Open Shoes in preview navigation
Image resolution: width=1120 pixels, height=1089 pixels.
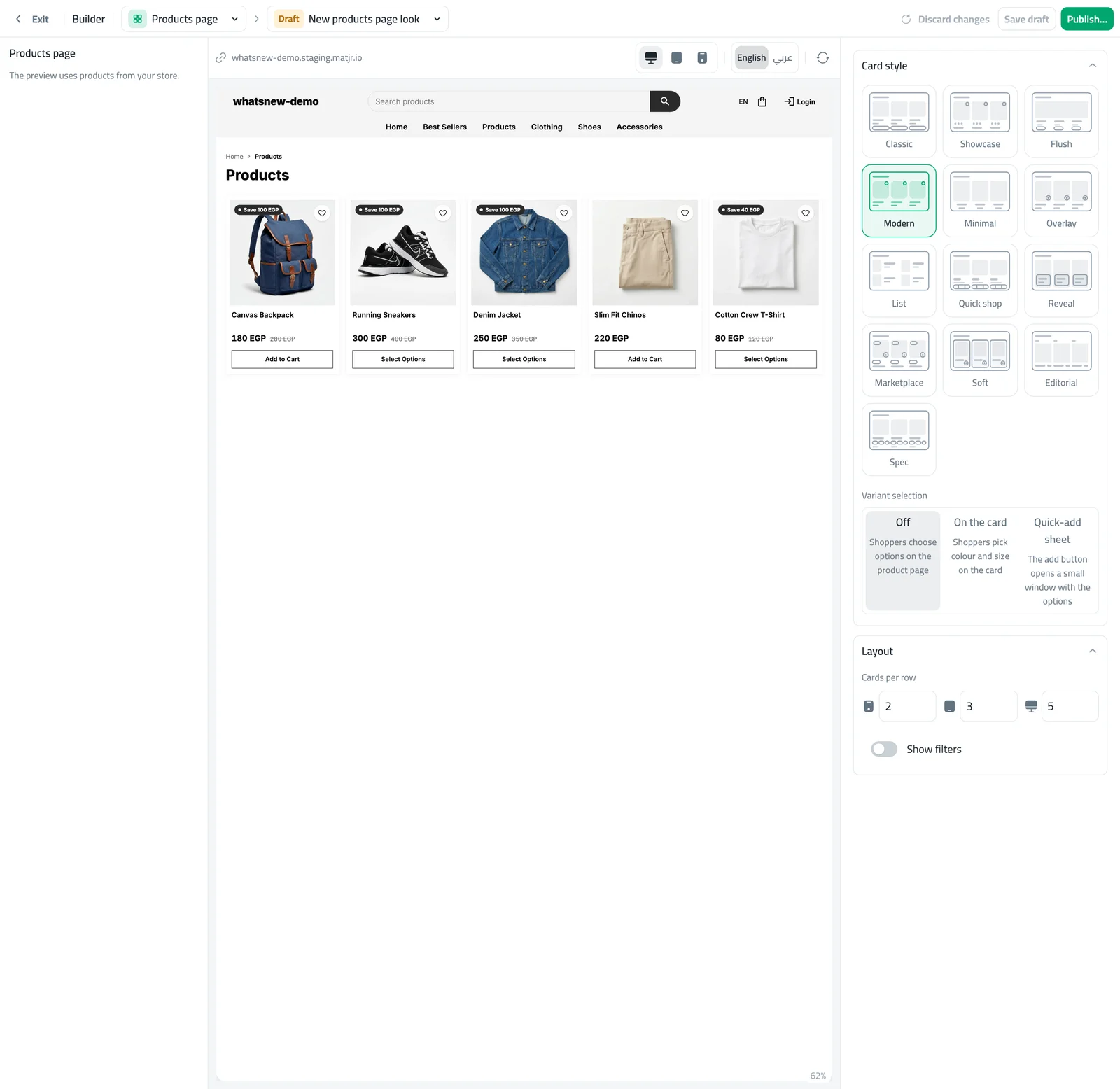(x=589, y=127)
